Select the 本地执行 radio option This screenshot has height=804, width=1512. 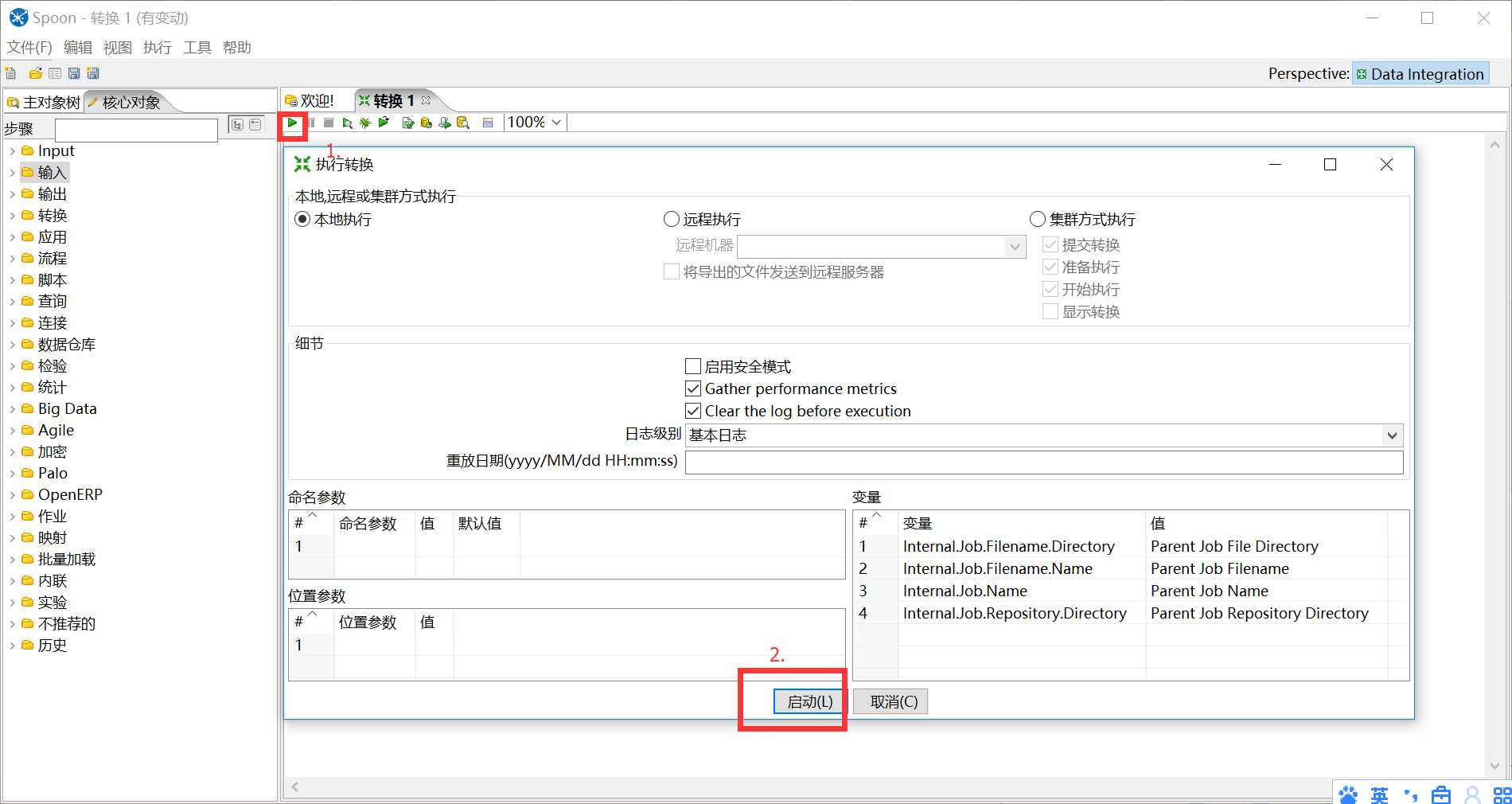click(x=302, y=219)
